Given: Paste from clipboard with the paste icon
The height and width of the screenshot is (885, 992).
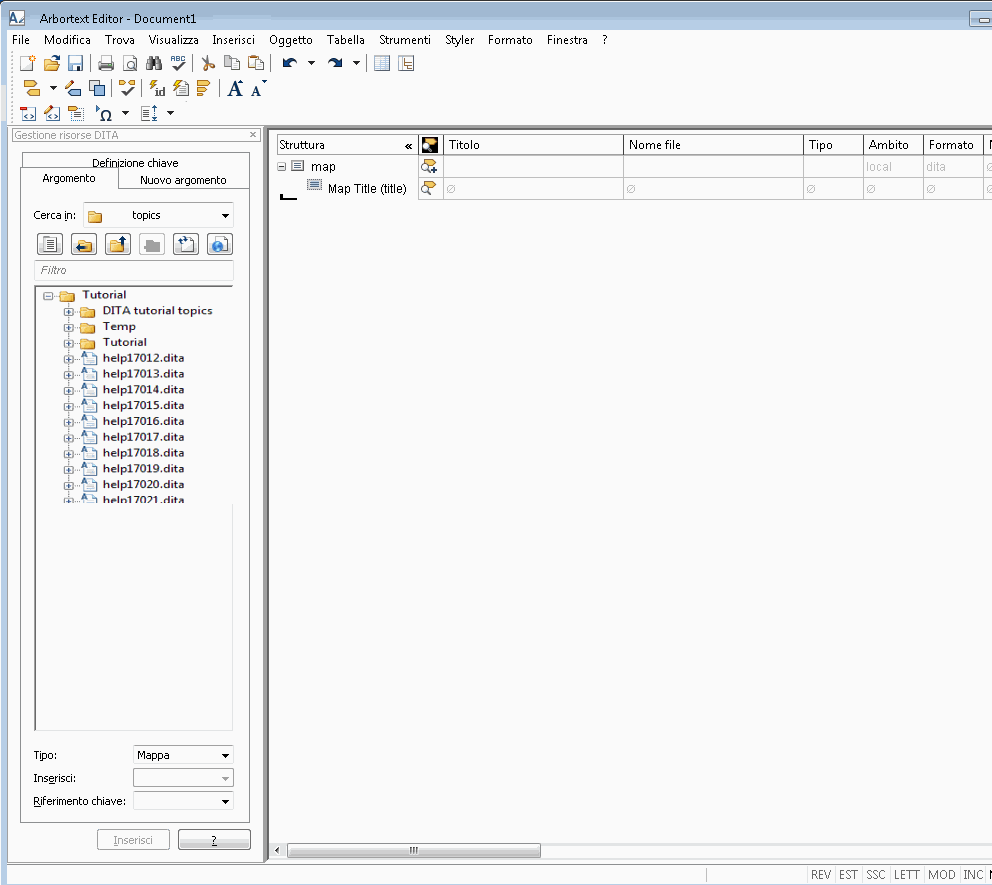Looking at the screenshot, I should (256, 63).
